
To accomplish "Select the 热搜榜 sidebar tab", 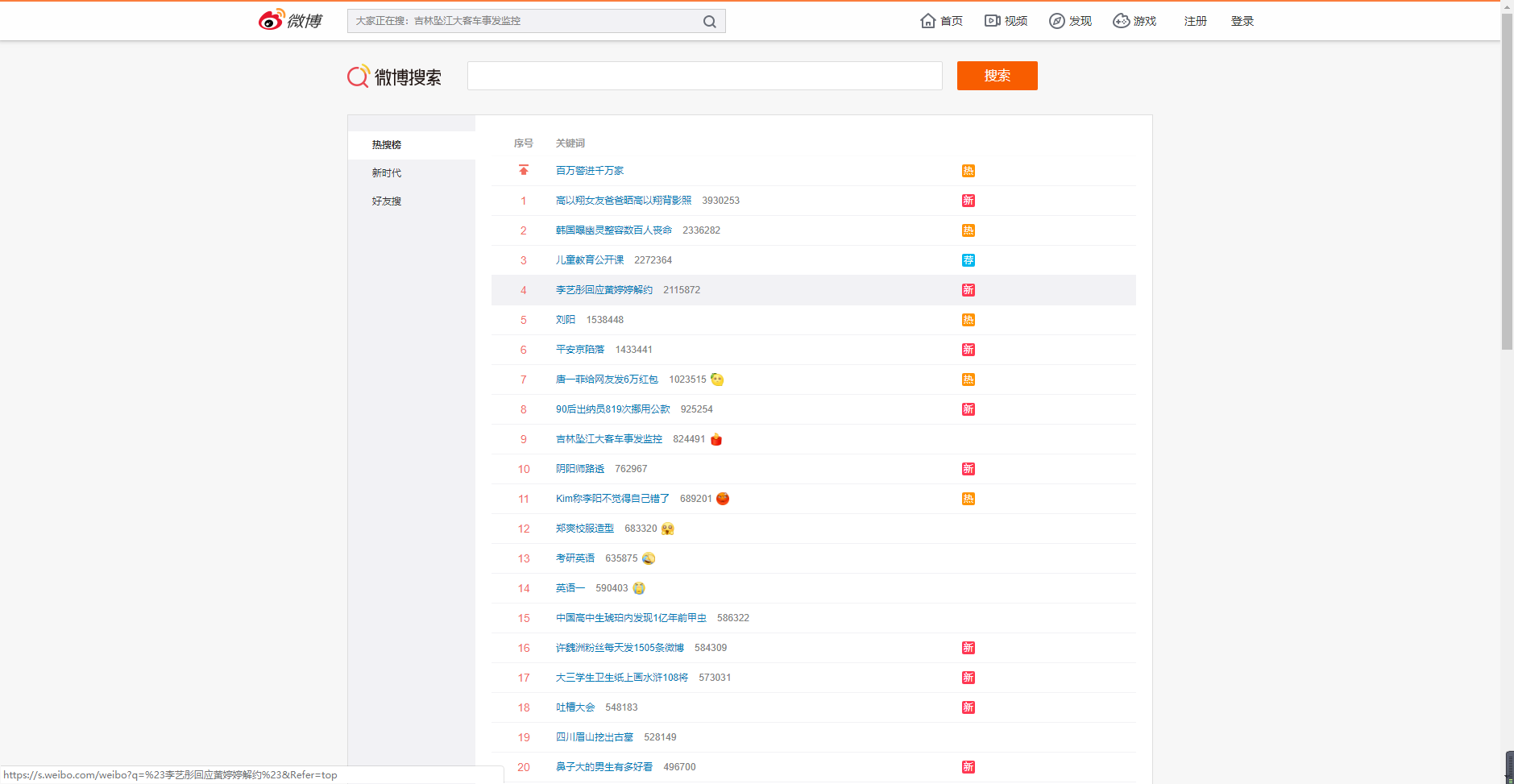I will pos(412,145).
